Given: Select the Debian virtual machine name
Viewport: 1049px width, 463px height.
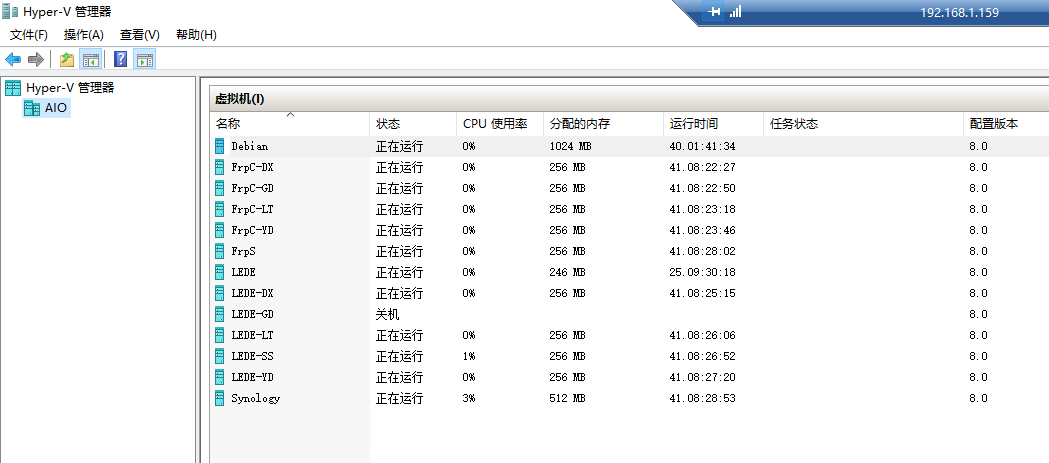Looking at the screenshot, I should click(250, 147).
